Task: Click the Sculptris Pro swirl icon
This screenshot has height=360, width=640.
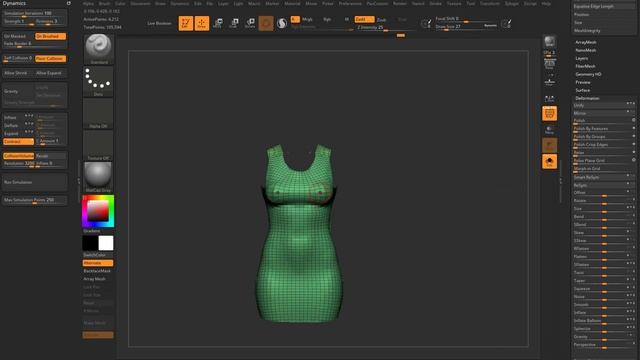Action: point(282,23)
